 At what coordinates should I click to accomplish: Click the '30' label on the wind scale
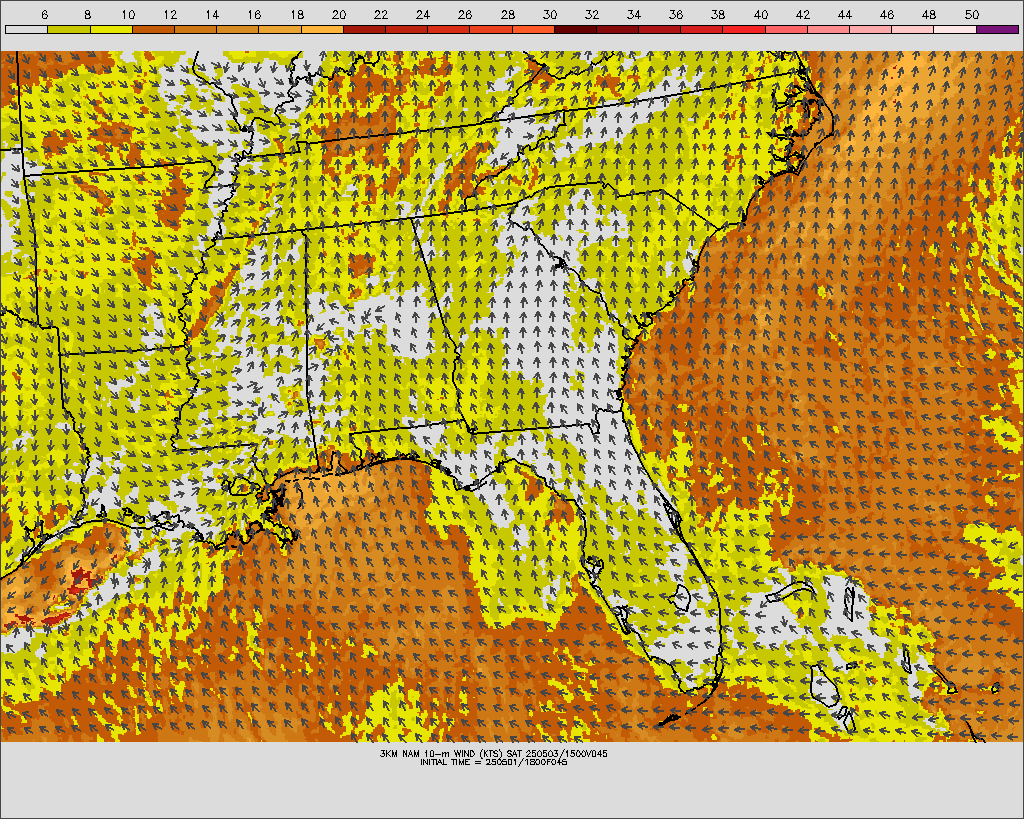(x=549, y=14)
